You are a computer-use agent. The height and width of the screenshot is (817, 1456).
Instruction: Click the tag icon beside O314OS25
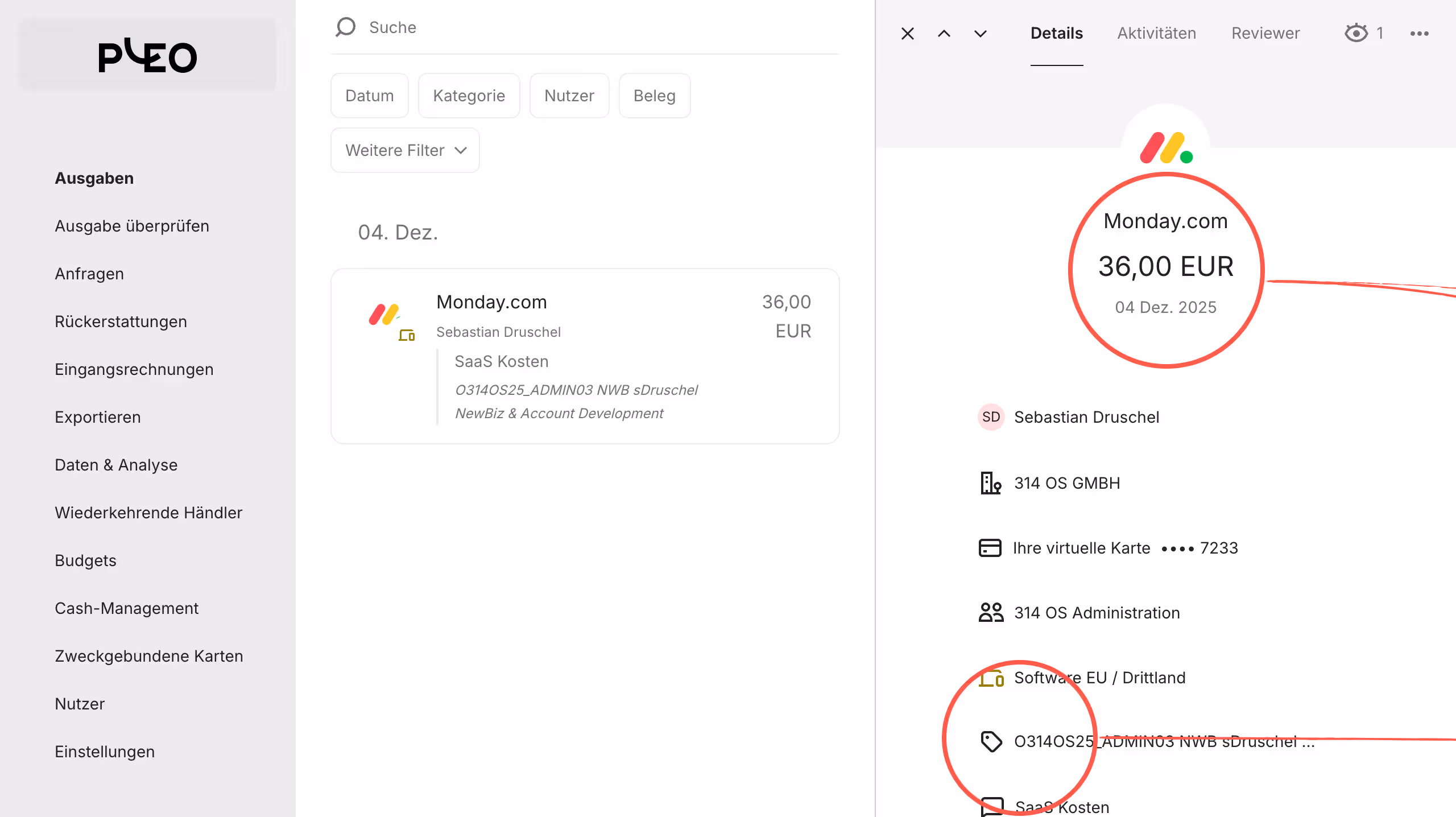[991, 741]
